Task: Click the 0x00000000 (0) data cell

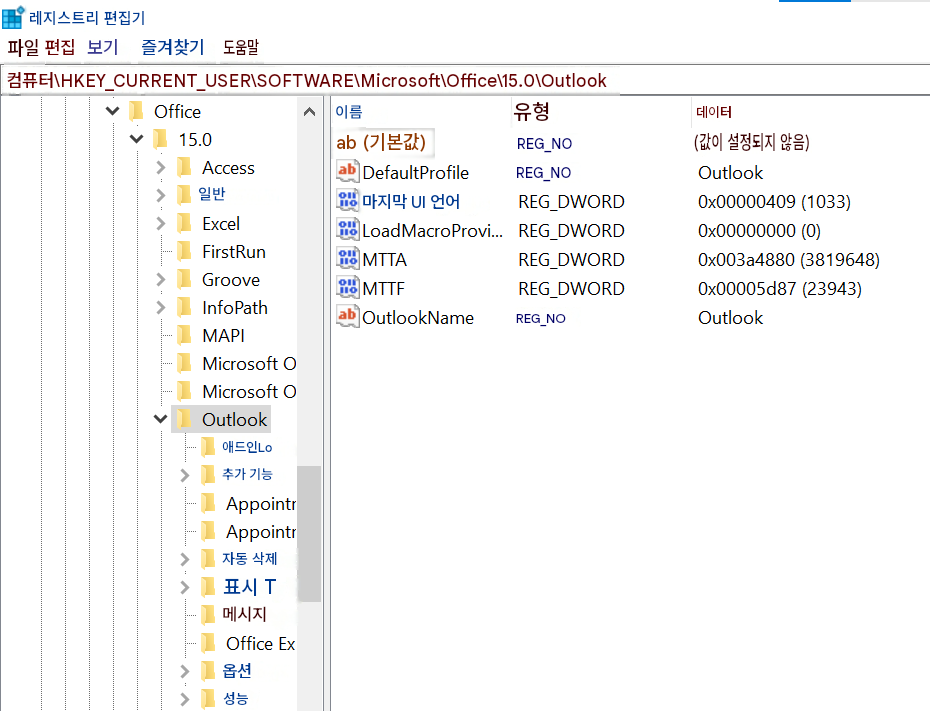Action: [759, 231]
